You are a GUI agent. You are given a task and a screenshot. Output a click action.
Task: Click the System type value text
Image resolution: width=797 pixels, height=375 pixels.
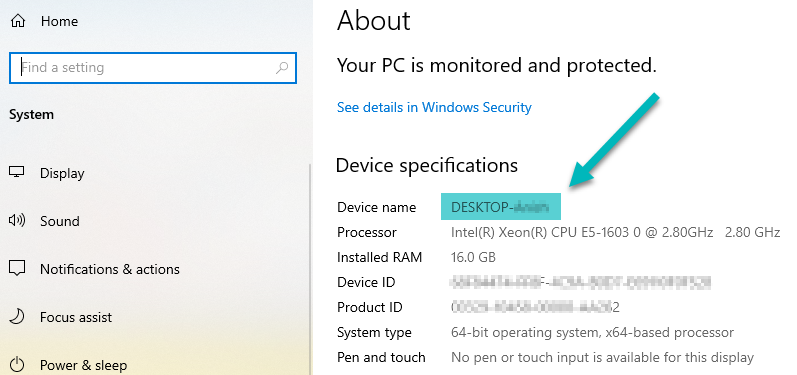coord(592,333)
